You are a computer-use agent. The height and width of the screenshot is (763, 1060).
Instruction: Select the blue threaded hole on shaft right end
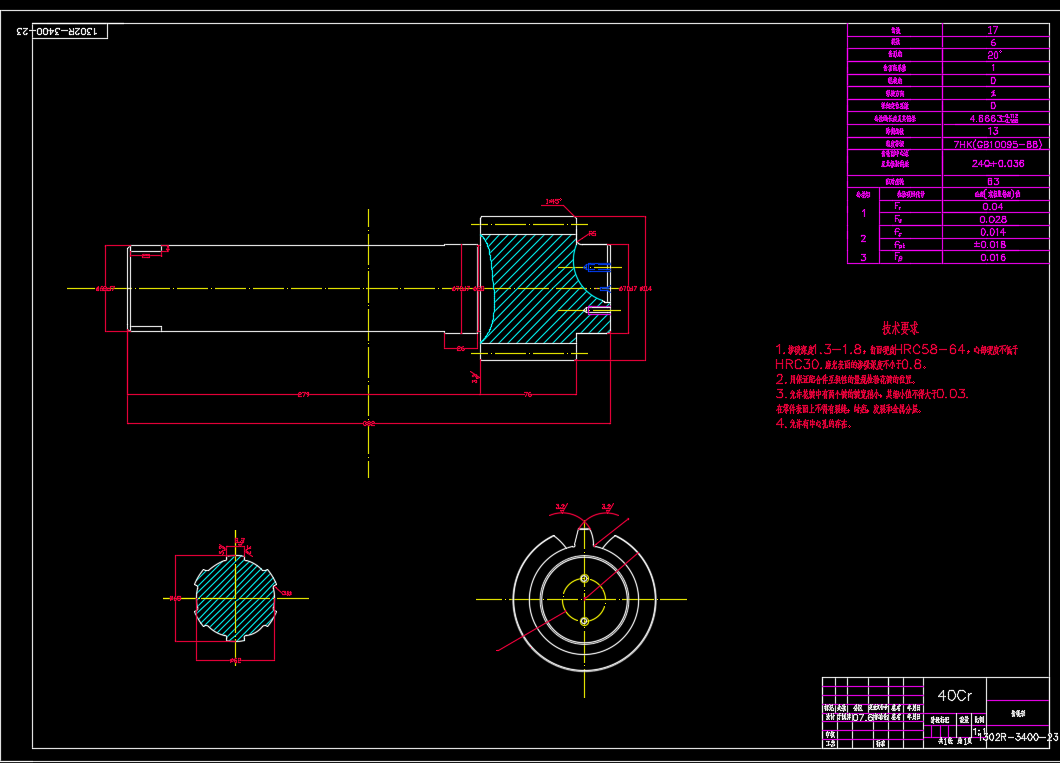(x=601, y=268)
